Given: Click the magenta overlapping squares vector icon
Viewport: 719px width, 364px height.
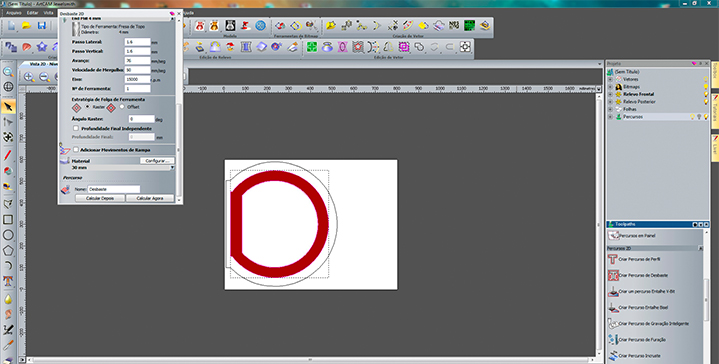Looking at the screenshot, I should 404,47.
